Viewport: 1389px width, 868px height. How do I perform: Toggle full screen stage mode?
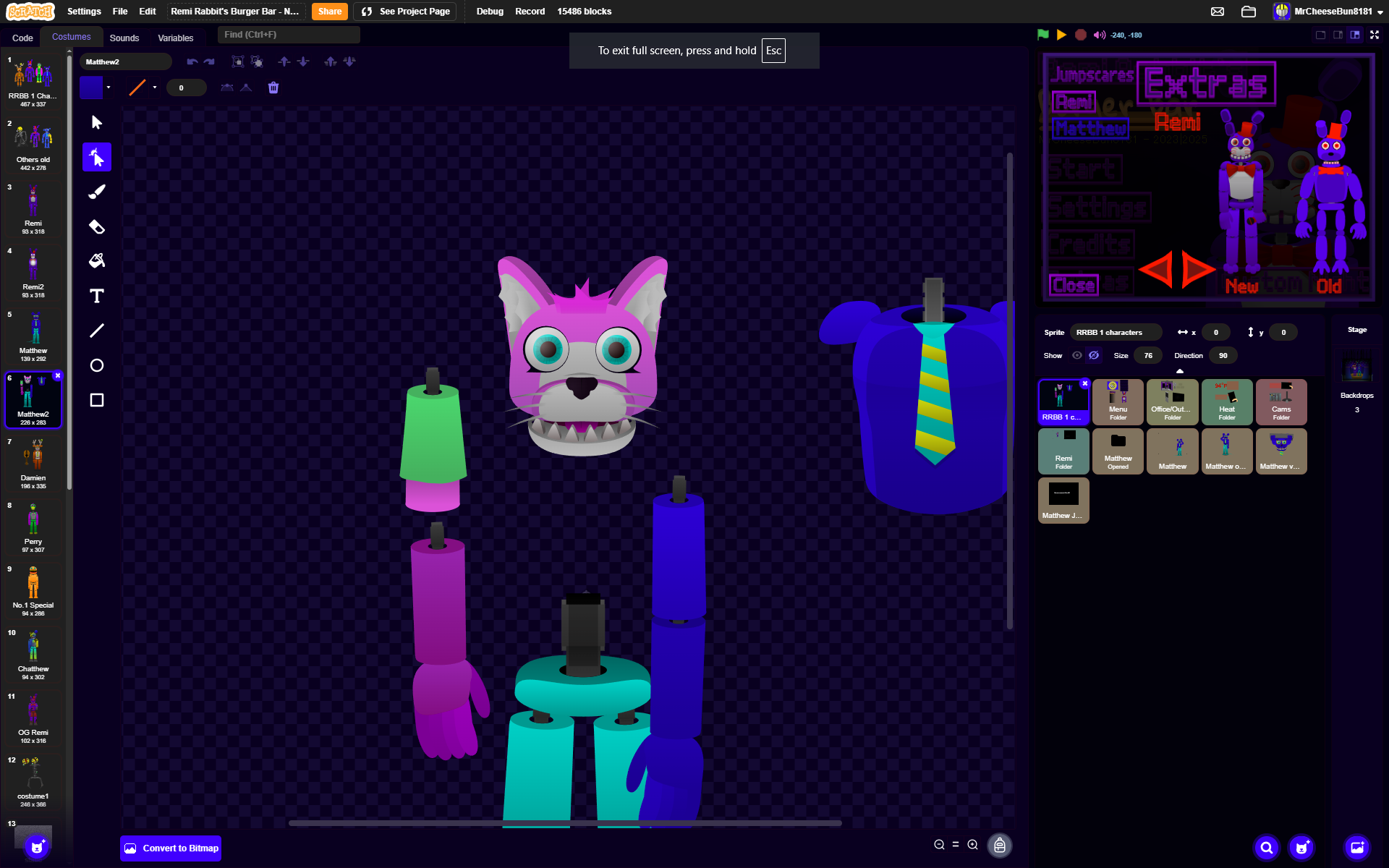(x=1375, y=35)
